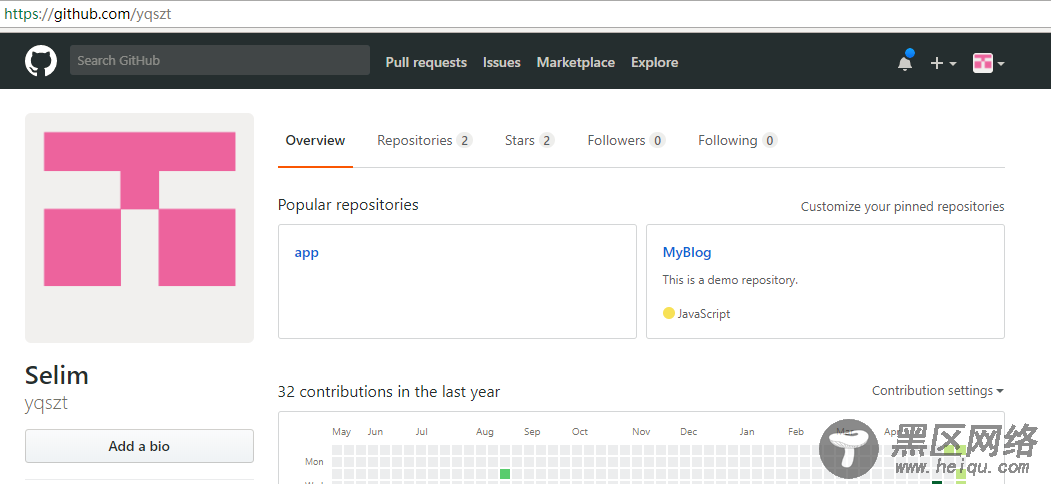Open the app repository link
This screenshot has height=484, width=1051.
click(x=306, y=253)
